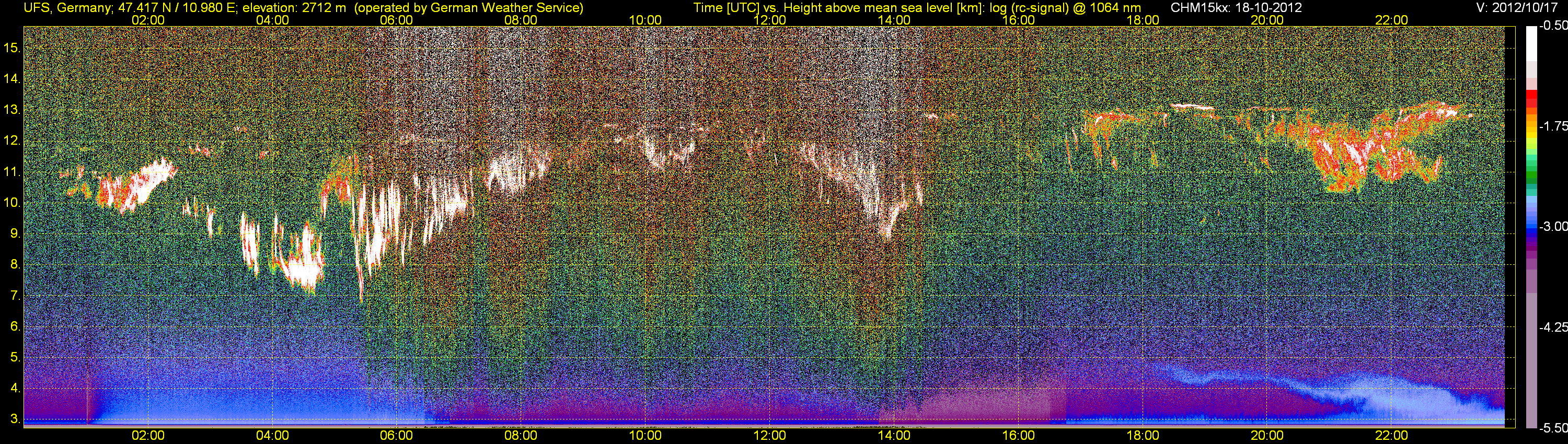
Task: Click the '-4.25' color scale value
Action: (1553, 327)
